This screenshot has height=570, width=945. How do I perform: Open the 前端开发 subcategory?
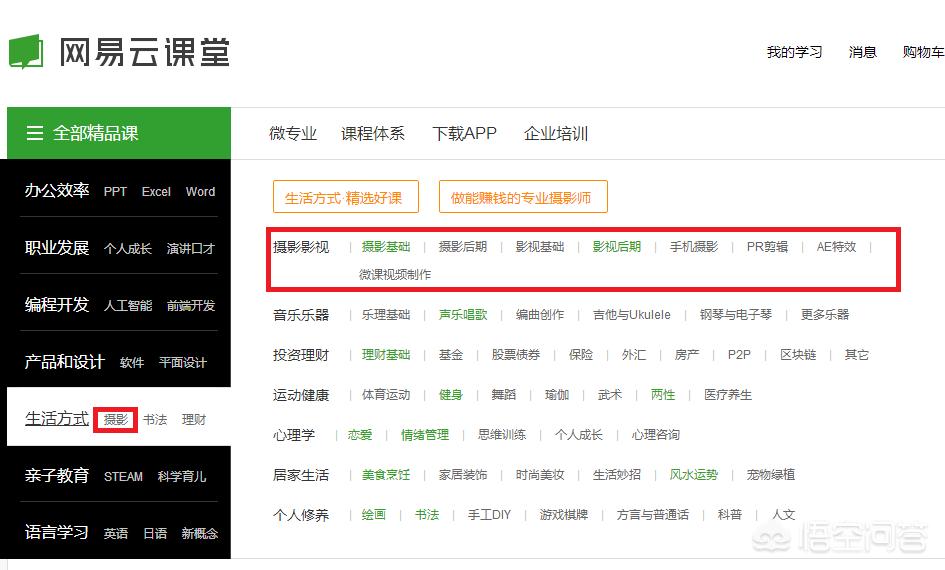click(x=190, y=305)
